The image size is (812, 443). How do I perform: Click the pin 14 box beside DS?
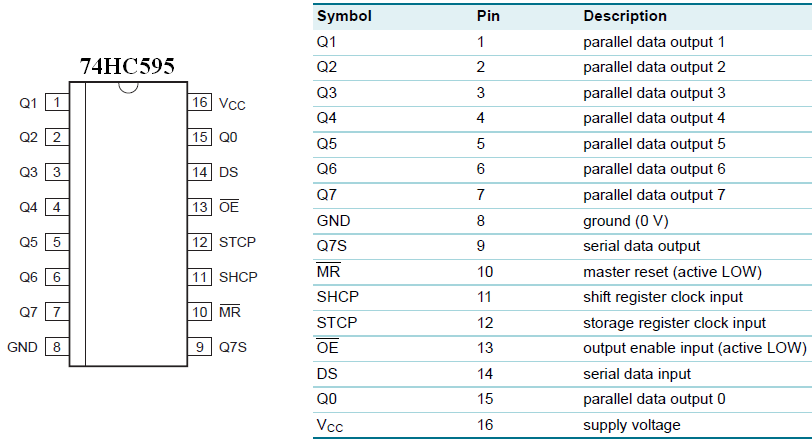tap(200, 172)
